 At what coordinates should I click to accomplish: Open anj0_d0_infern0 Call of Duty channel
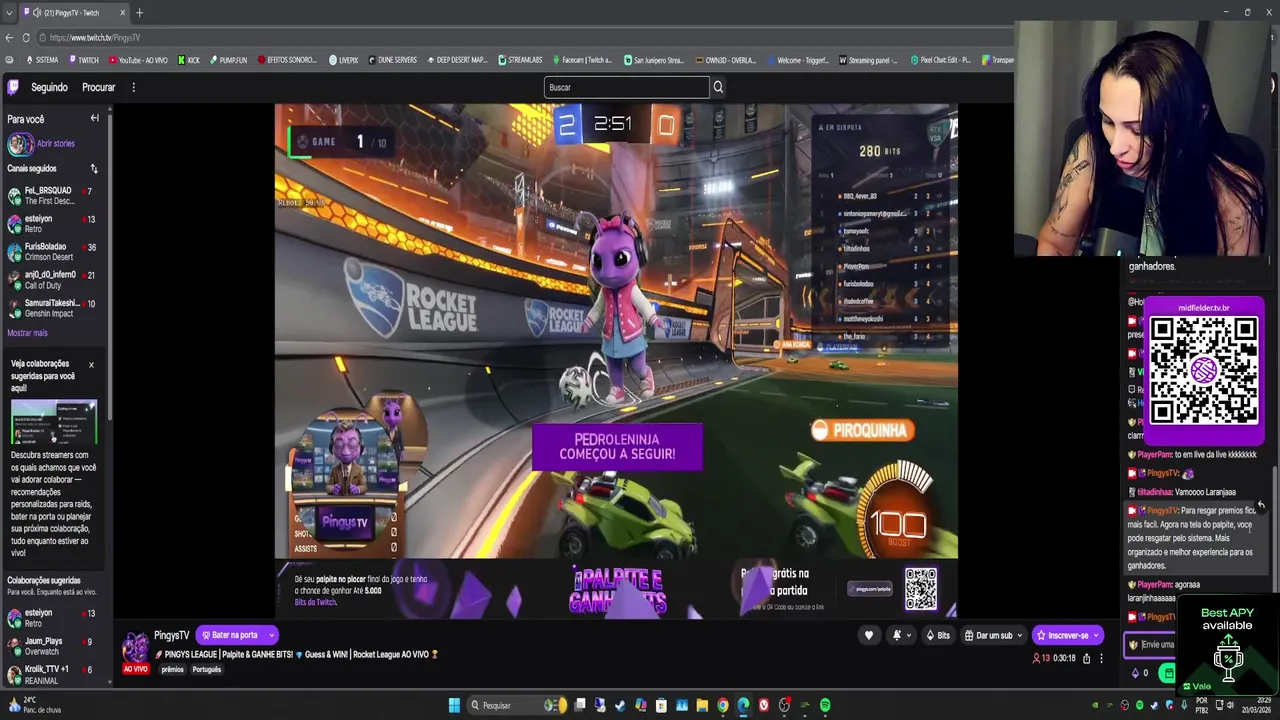[51, 280]
